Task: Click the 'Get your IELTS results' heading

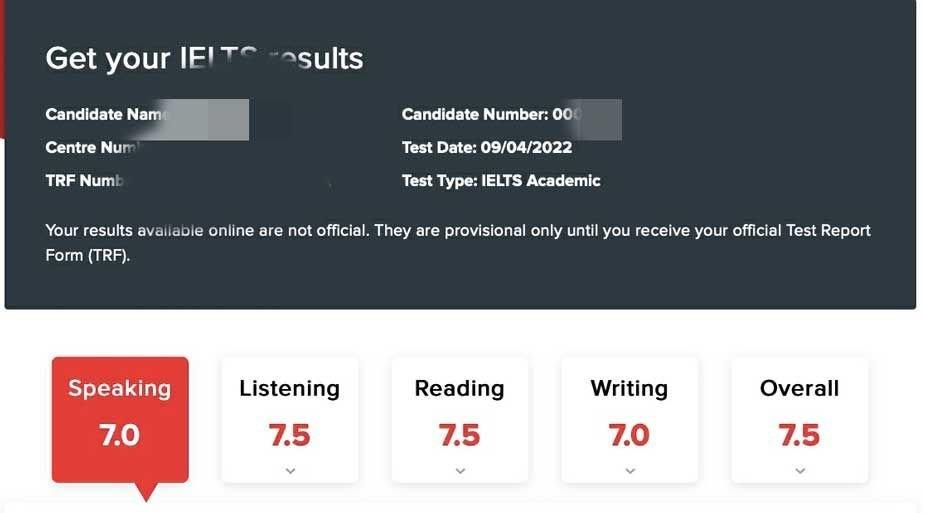Action: 204,58
